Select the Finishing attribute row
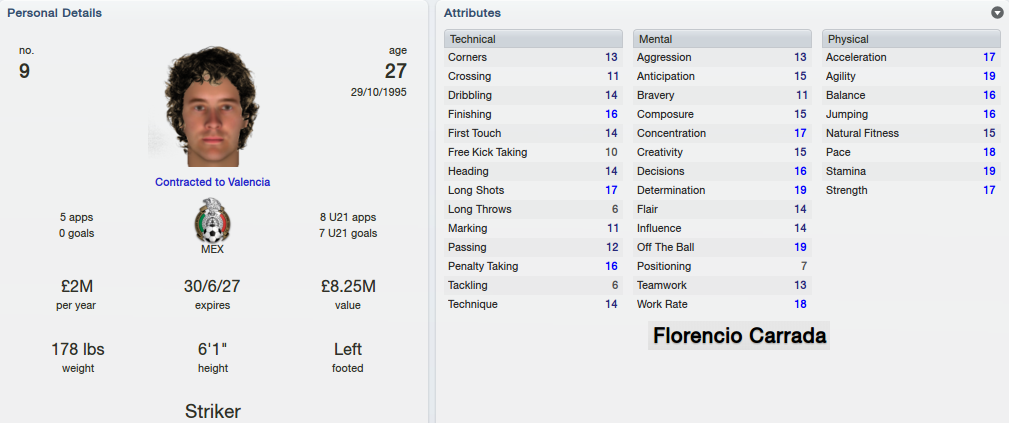 [533, 115]
